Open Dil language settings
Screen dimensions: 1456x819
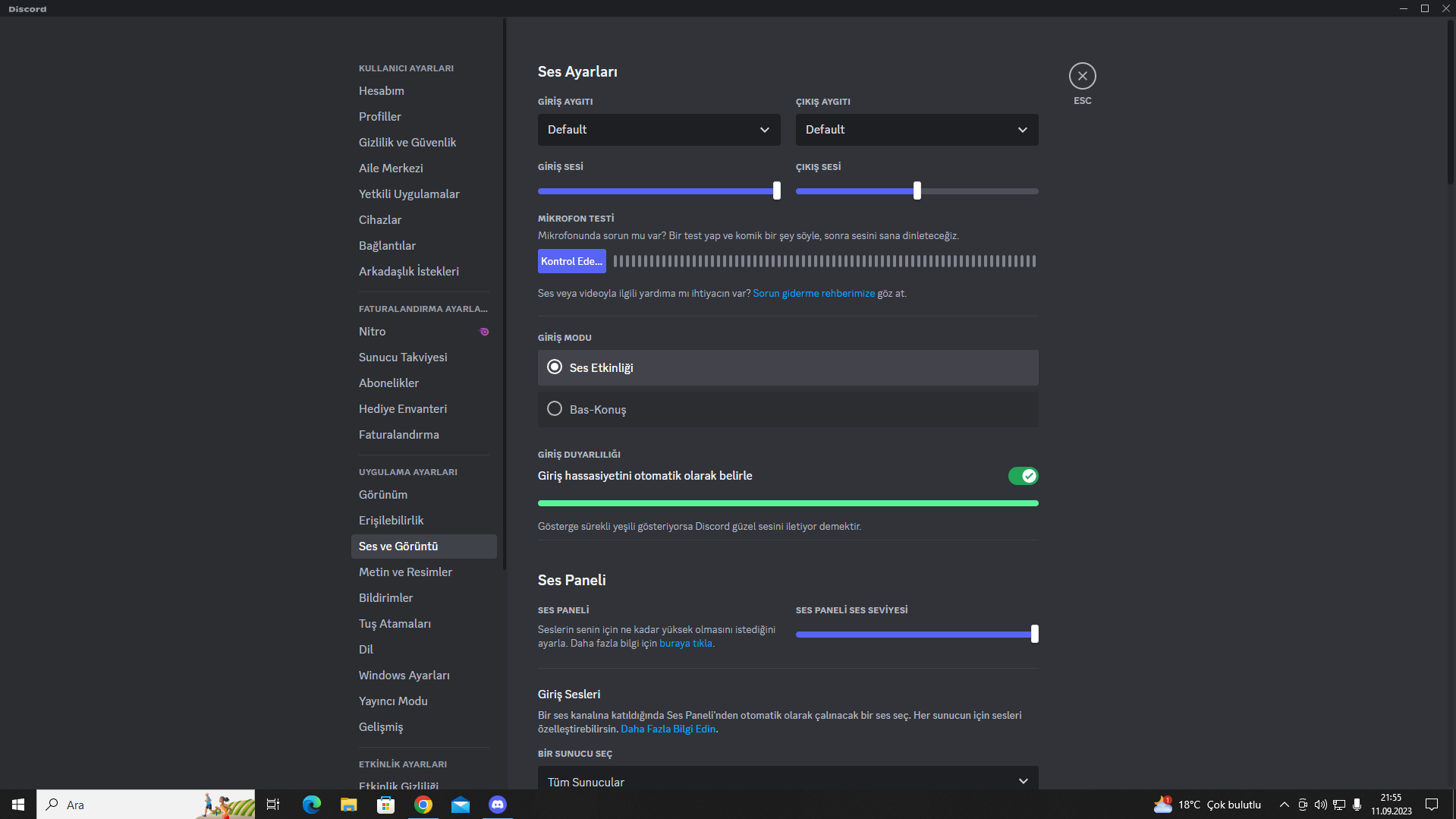[423, 650]
